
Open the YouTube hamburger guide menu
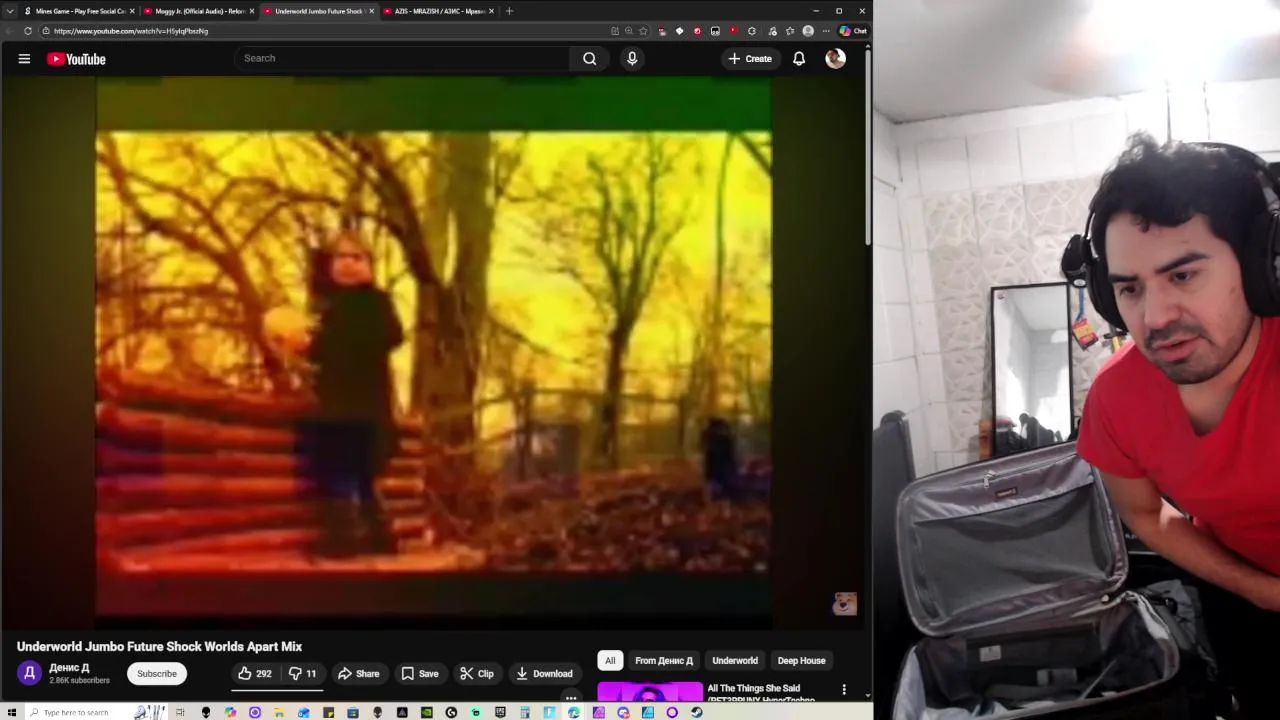click(x=24, y=59)
